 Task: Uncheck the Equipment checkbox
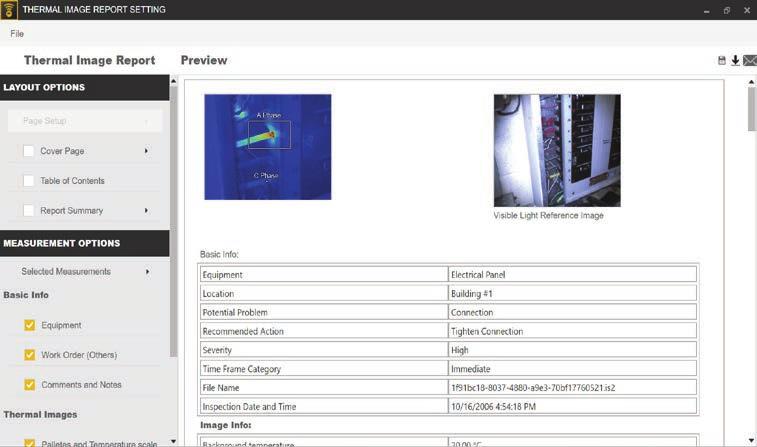click(29, 325)
